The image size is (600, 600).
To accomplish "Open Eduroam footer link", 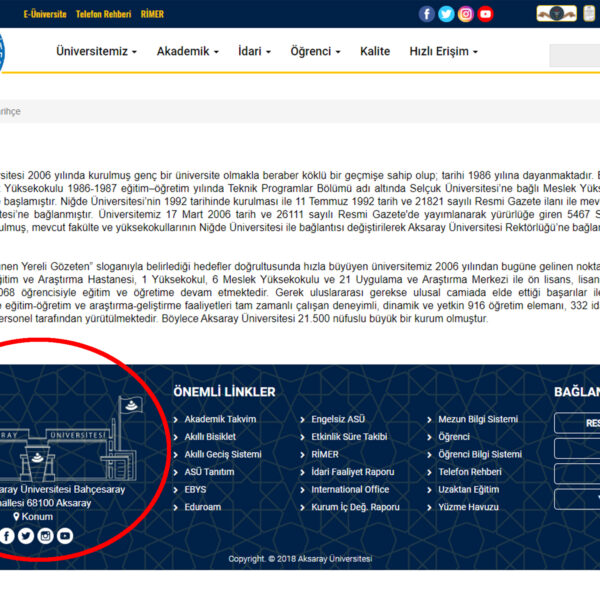I will pos(202,507).
